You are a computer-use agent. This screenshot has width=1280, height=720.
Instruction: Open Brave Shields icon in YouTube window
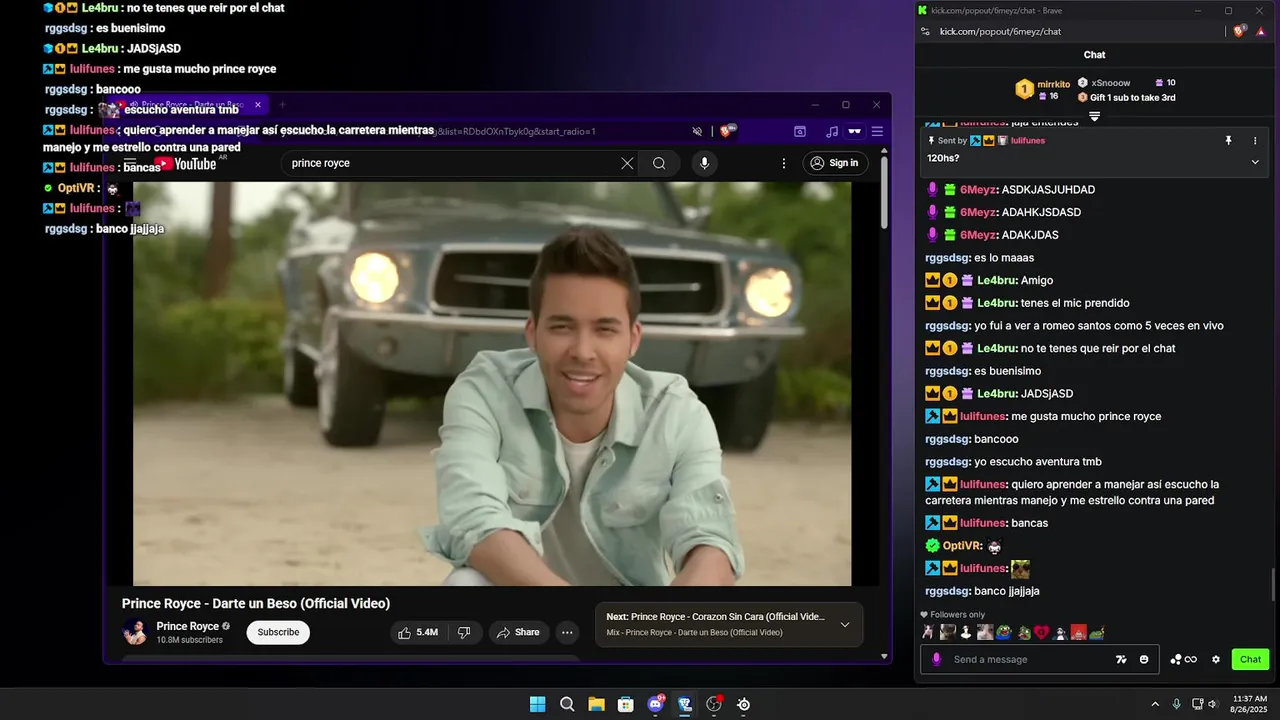727,131
